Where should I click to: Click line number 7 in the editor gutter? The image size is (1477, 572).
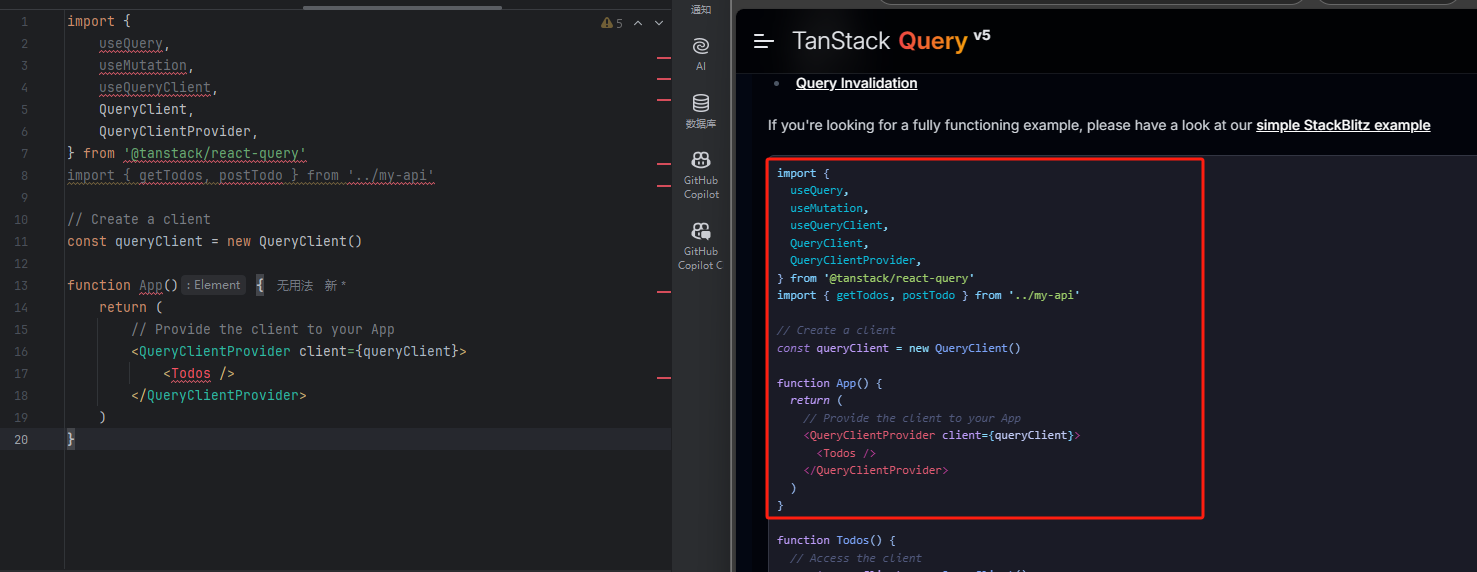(24, 153)
